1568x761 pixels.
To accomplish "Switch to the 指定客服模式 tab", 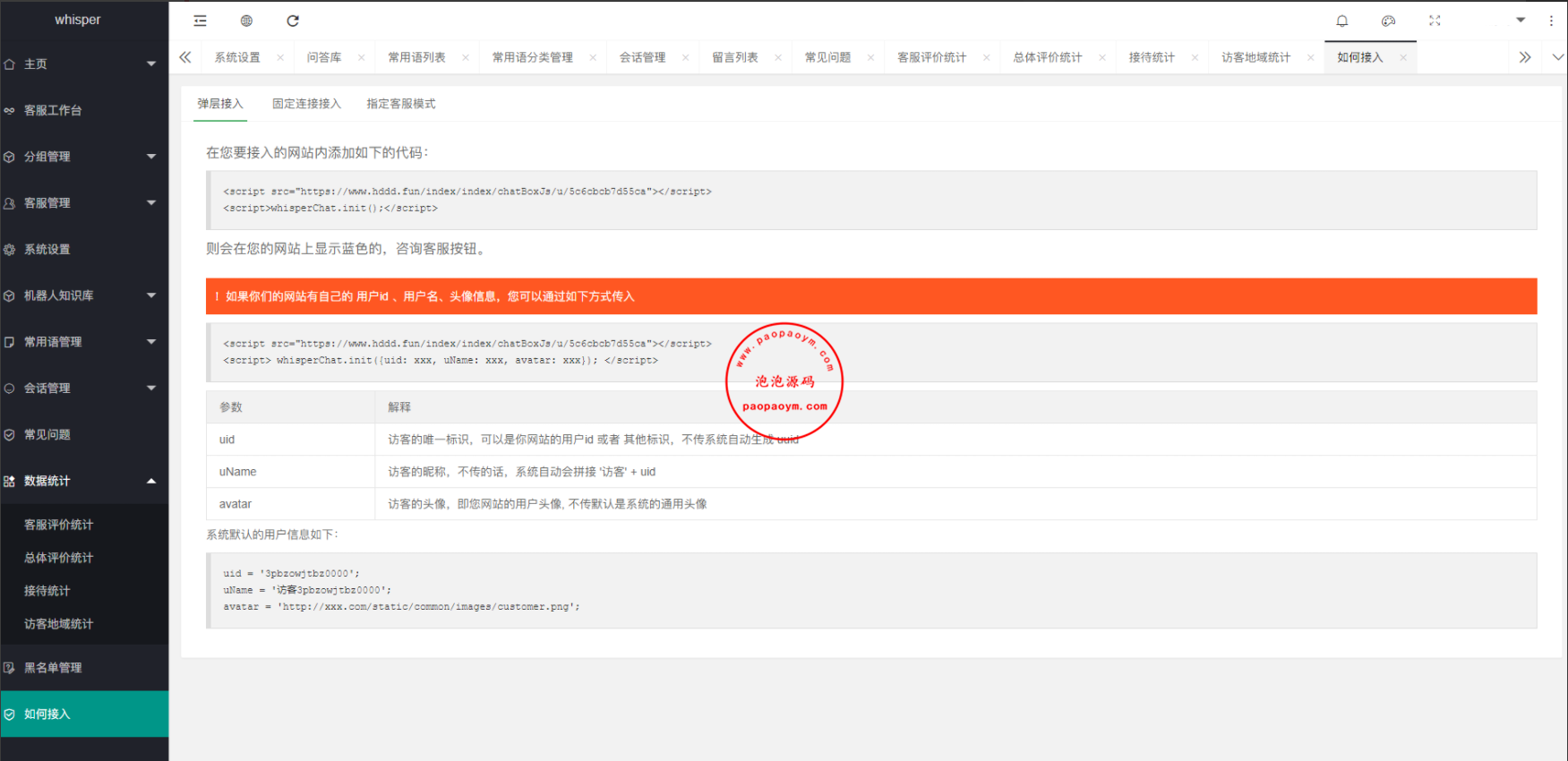I will (x=400, y=104).
